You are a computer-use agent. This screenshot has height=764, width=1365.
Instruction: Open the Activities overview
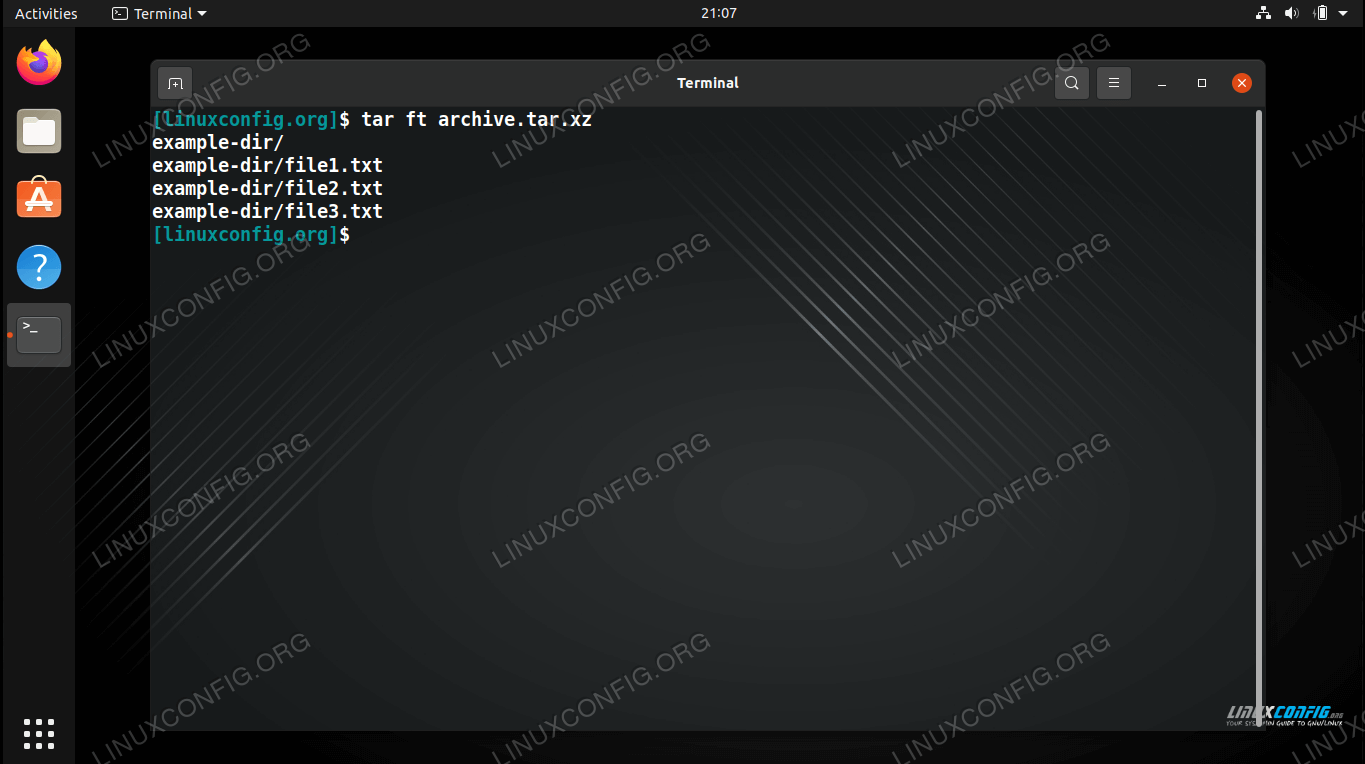coord(46,13)
